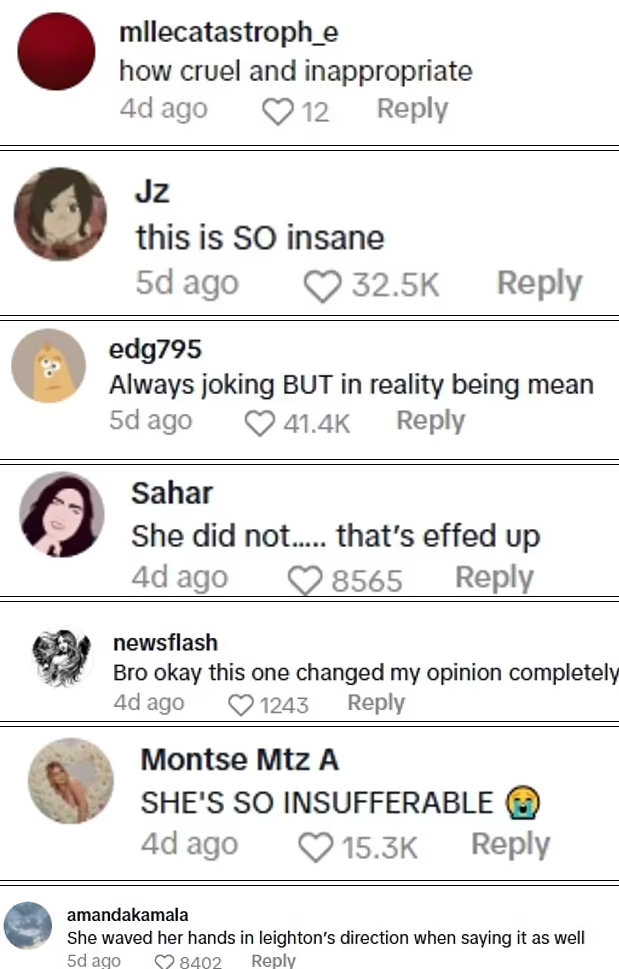This screenshot has height=969, width=619.
Task: Like newsflash's comment with the heart
Action: [241, 705]
